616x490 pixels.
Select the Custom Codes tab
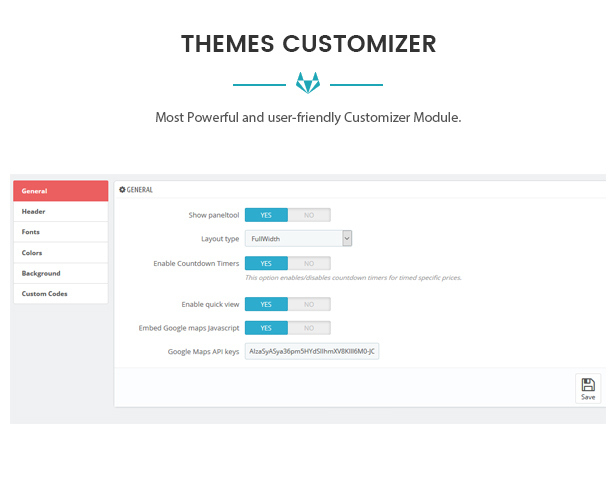coord(60,294)
